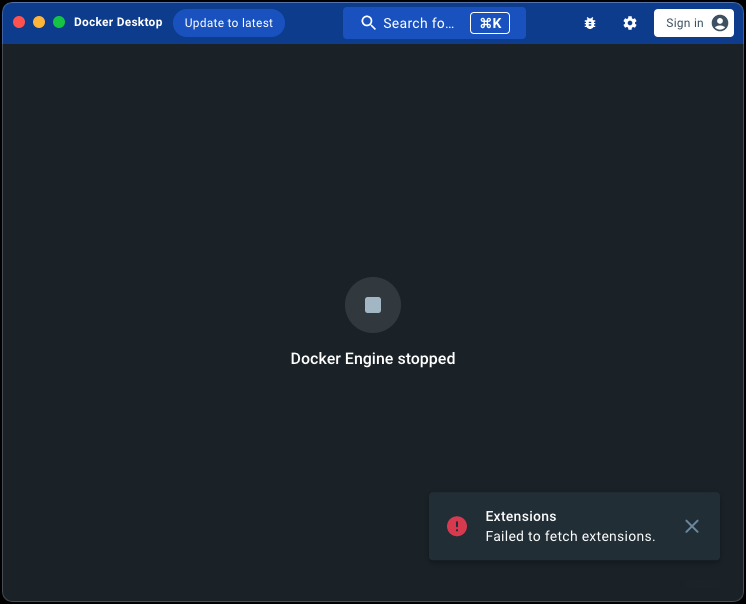The height and width of the screenshot is (604, 746).
Task: Click the ⌘K shortcut badge
Action: (x=490, y=23)
